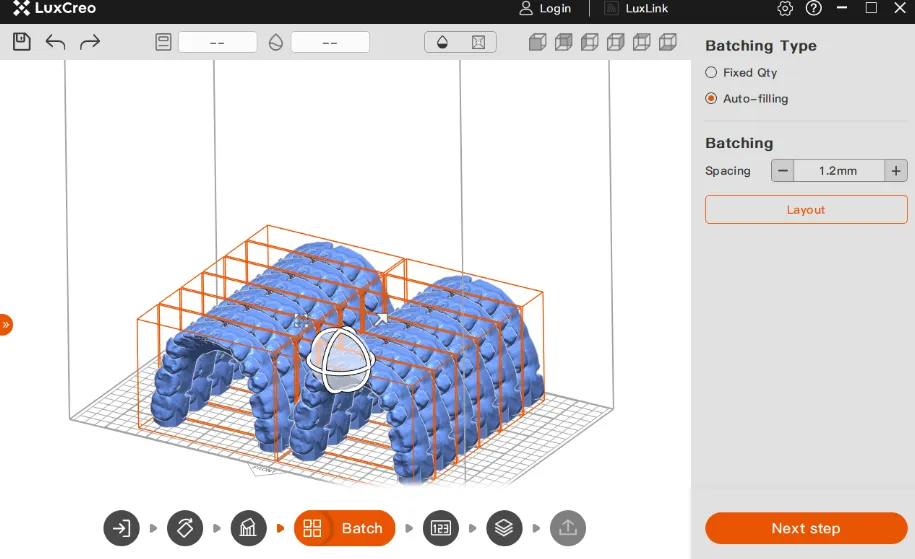Go to the Orient step icon
This screenshot has height=559, width=915.
(185, 528)
